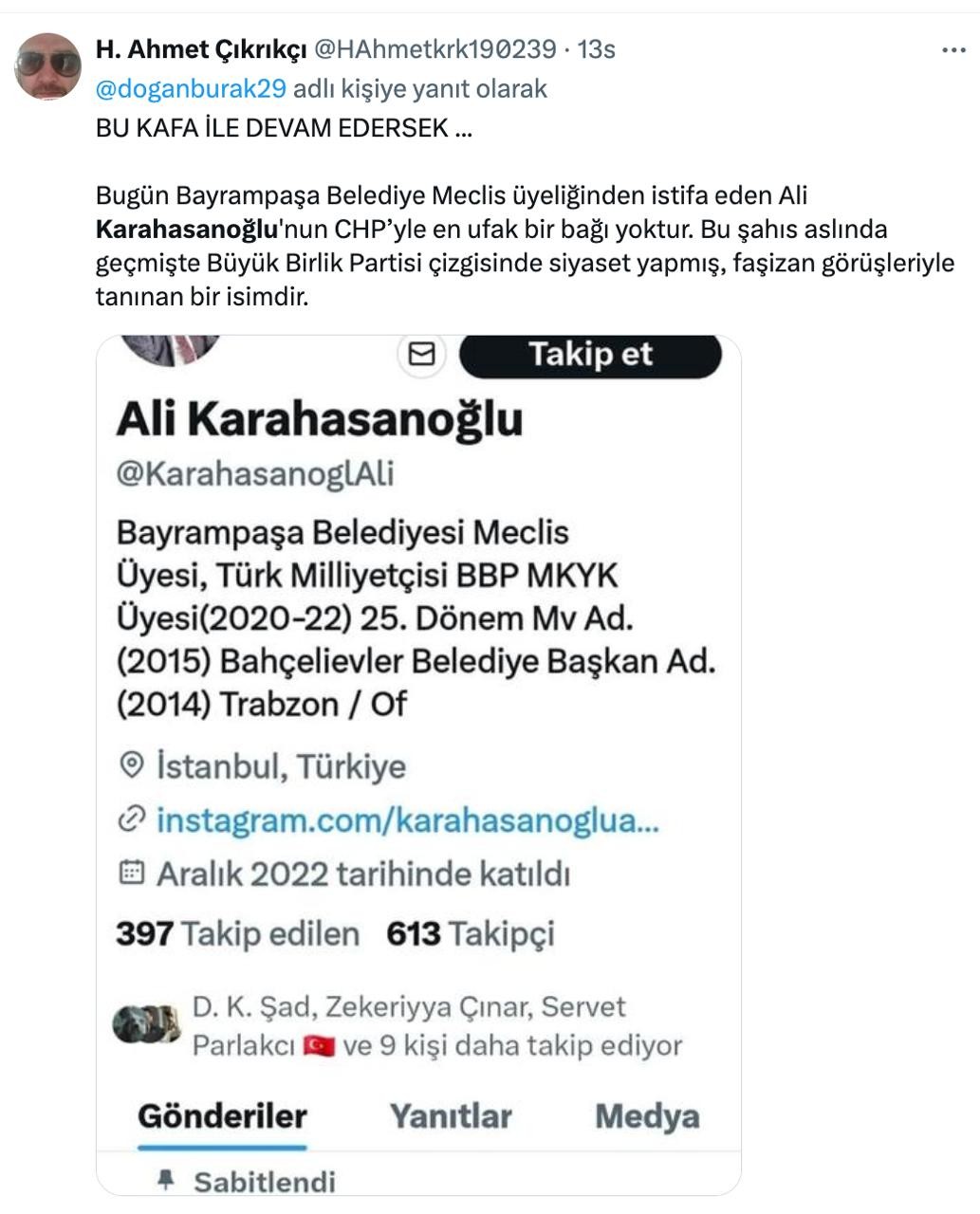Switch to the Yanıtlar tab

(451, 1115)
